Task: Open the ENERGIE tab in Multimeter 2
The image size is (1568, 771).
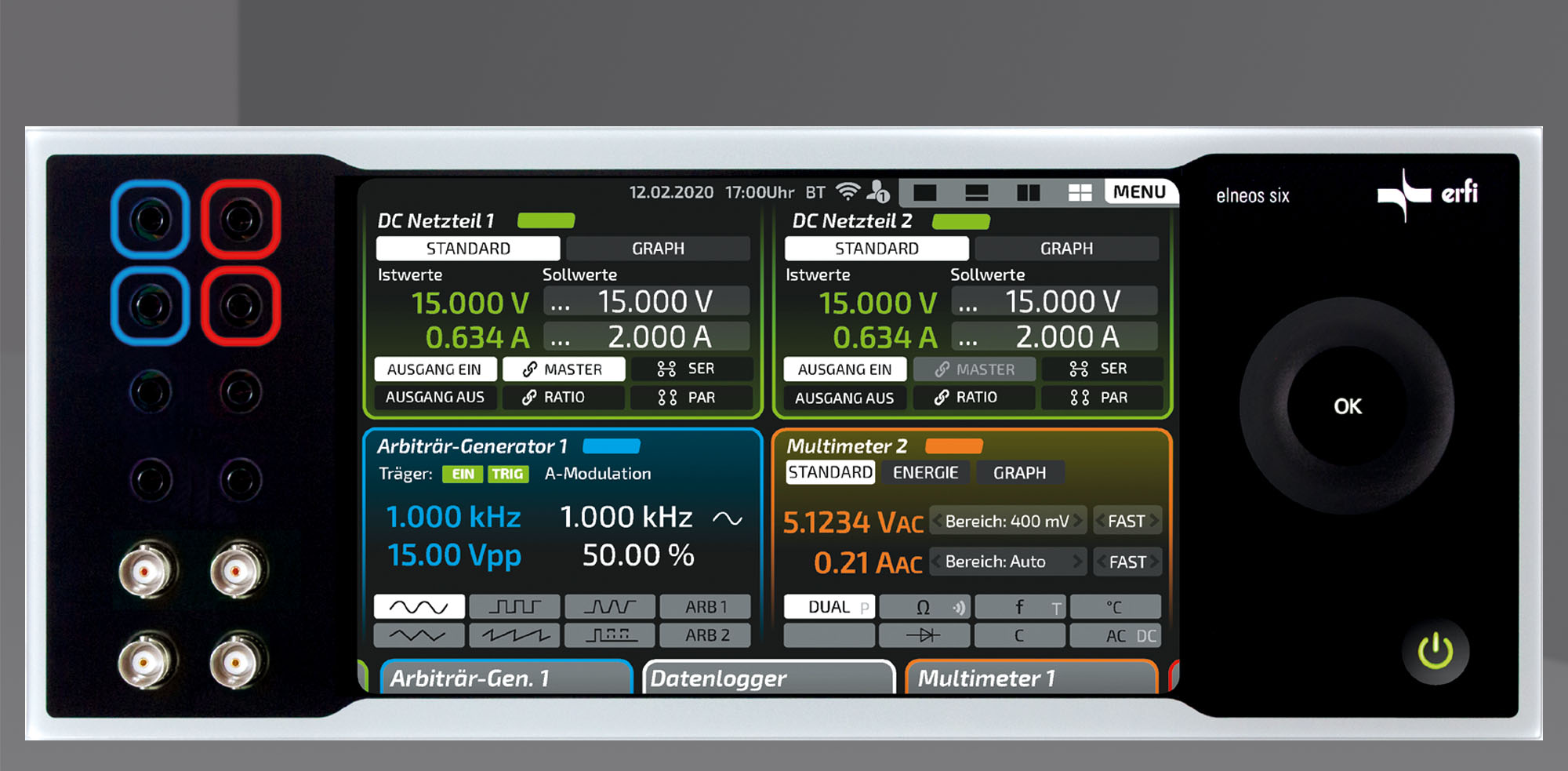Action: pos(925,472)
